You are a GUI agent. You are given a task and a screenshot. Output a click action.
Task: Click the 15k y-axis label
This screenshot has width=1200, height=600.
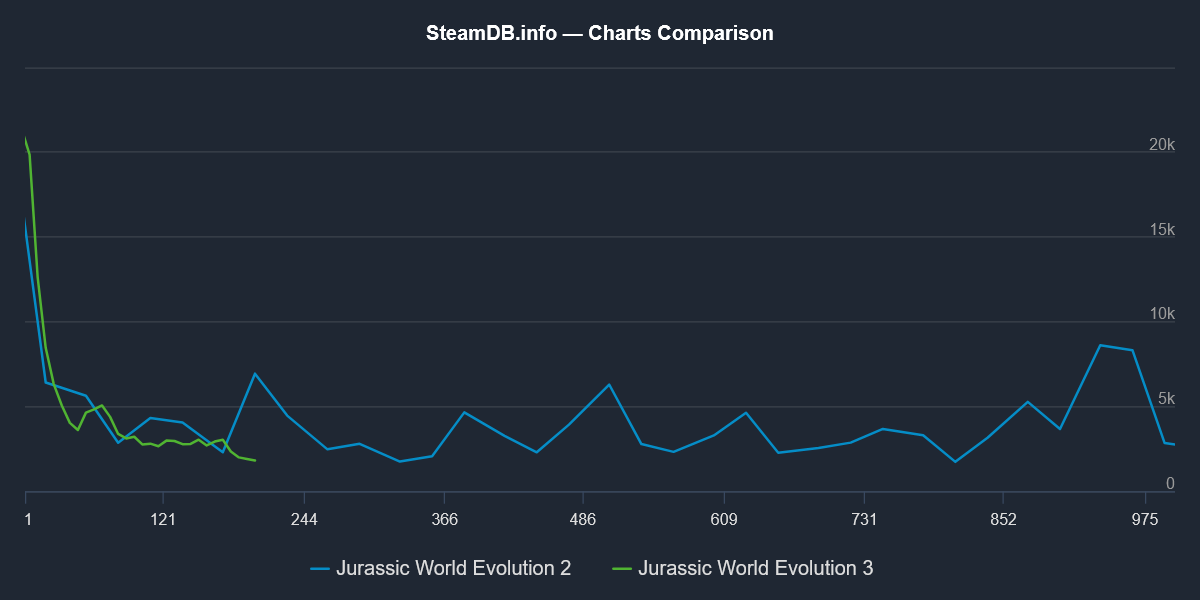pos(1162,230)
